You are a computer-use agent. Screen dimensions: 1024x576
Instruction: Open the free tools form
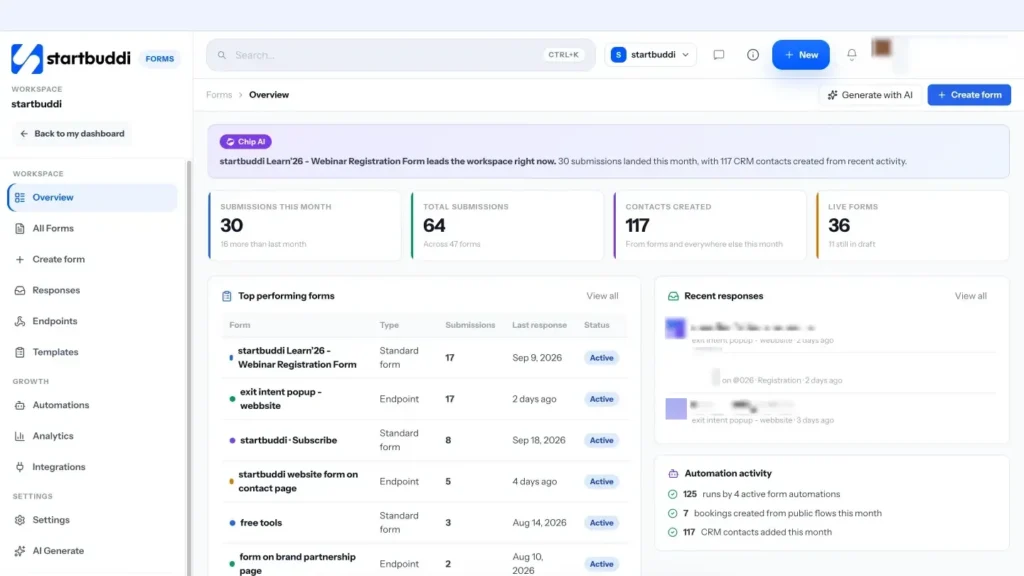pyautogui.click(x=424, y=522)
